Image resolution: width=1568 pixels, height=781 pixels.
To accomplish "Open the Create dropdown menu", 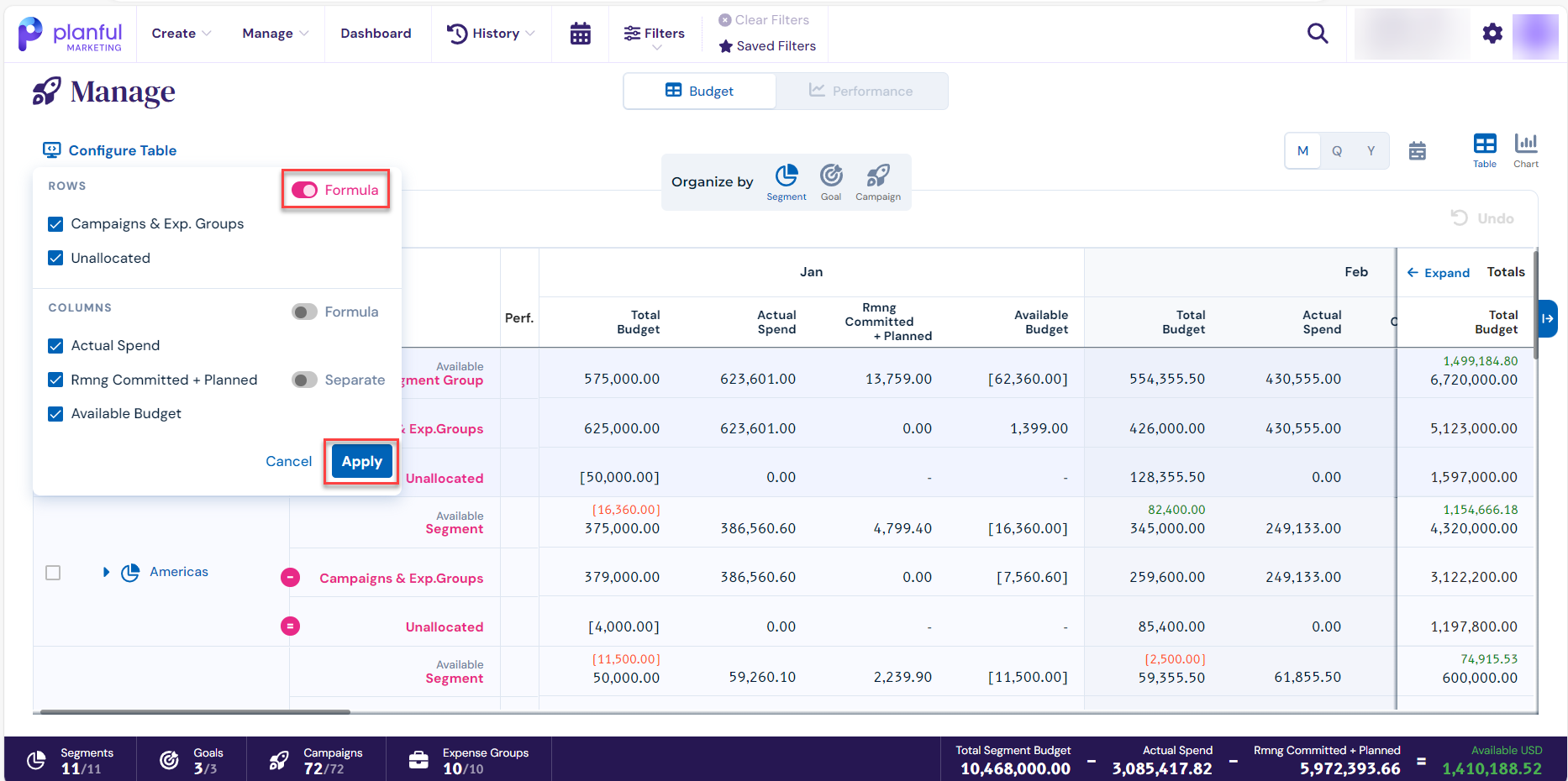I will (x=182, y=34).
